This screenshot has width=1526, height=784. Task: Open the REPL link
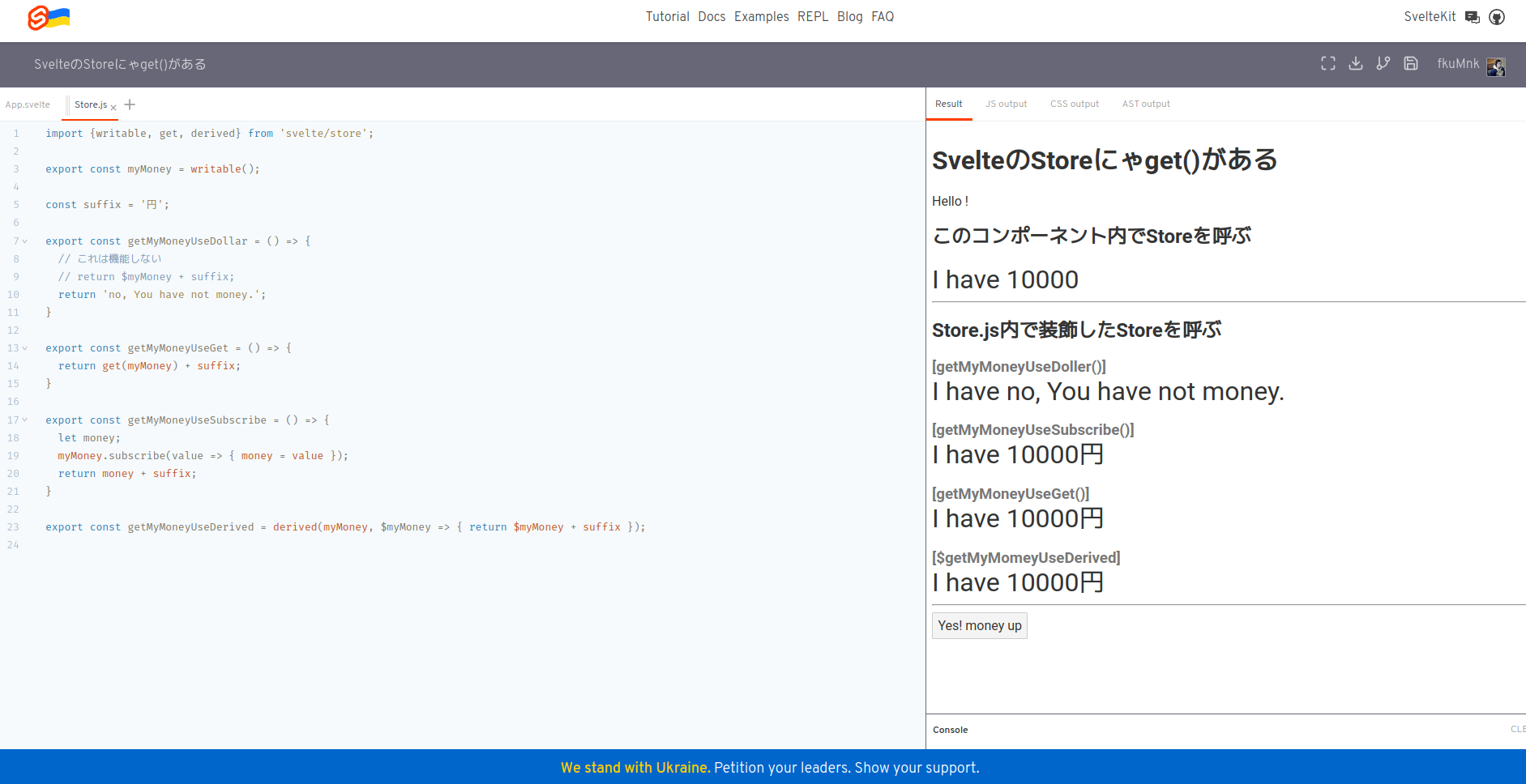[x=813, y=16]
